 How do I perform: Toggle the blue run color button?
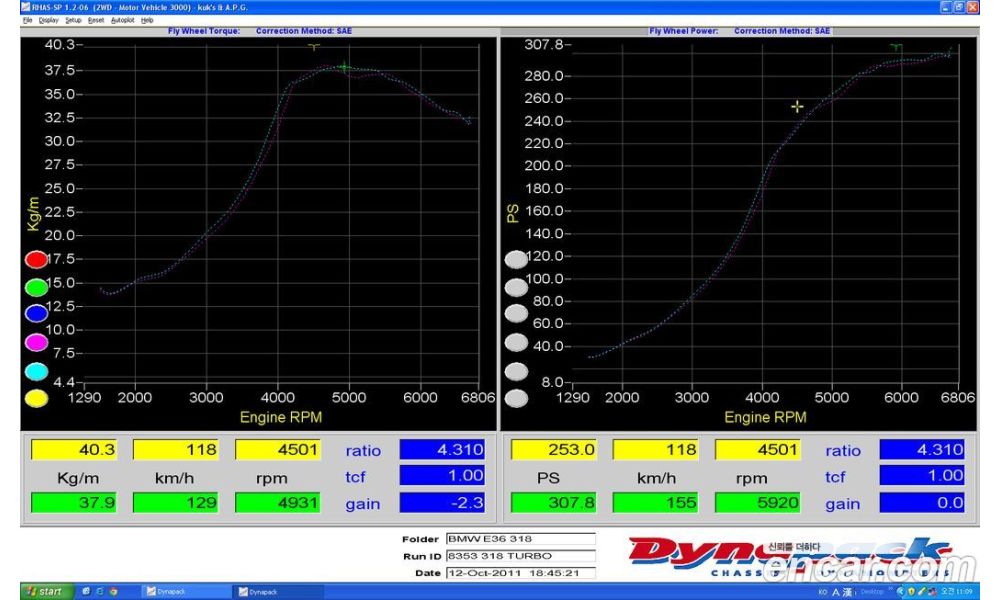[x=36, y=315]
